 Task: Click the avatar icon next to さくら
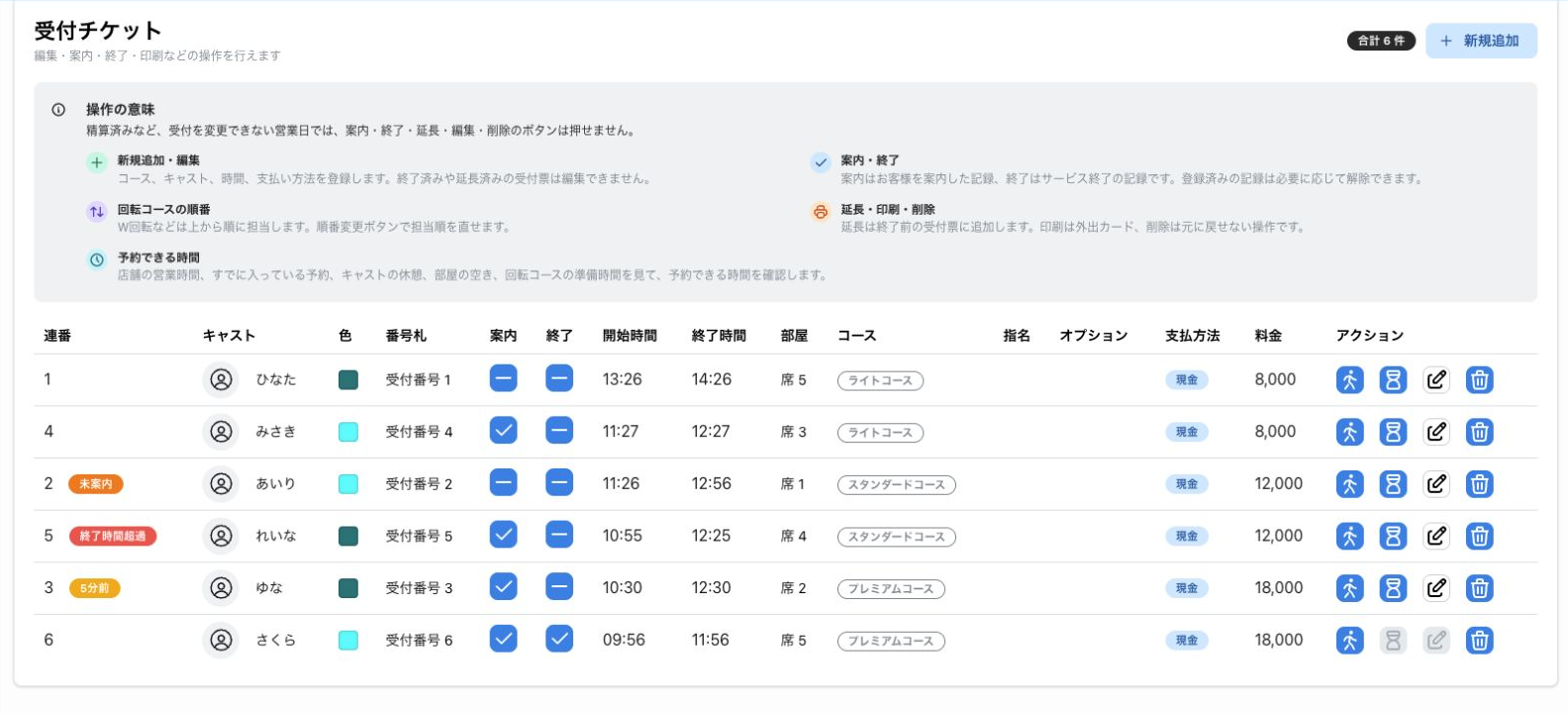(x=221, y=641)
